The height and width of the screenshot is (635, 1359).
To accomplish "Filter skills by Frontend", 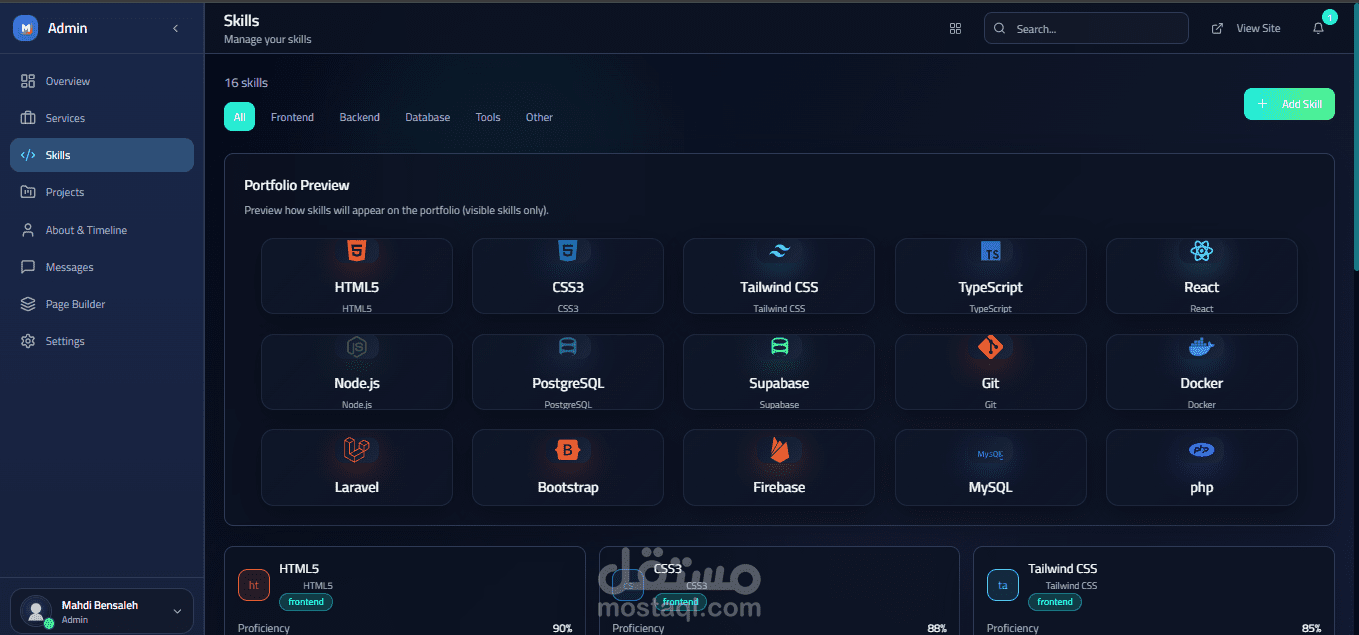I will coord(292,117).
